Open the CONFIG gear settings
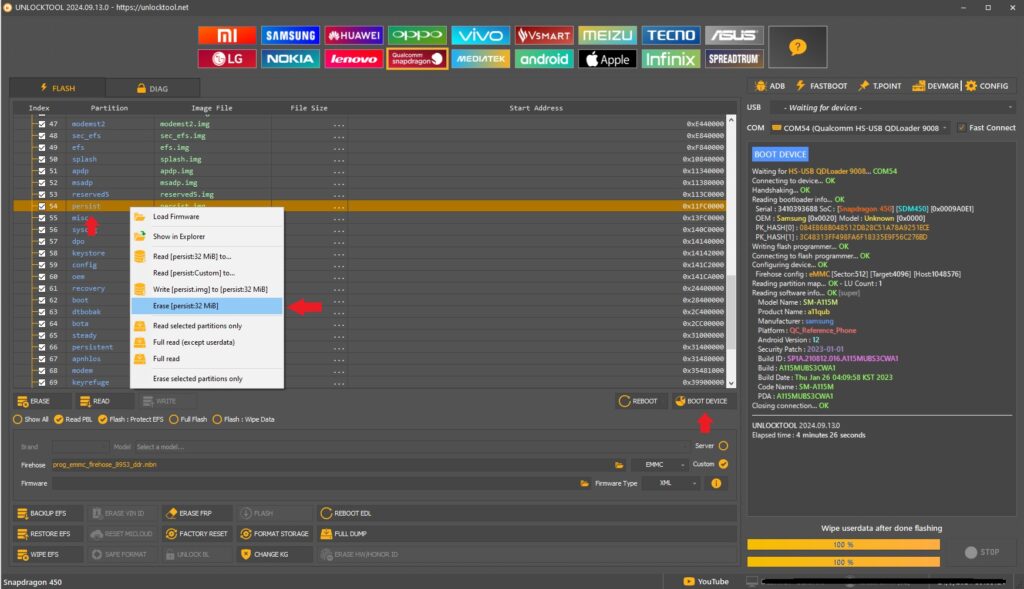The height and width of the screenshot is (589, 1024). [985, 86]
